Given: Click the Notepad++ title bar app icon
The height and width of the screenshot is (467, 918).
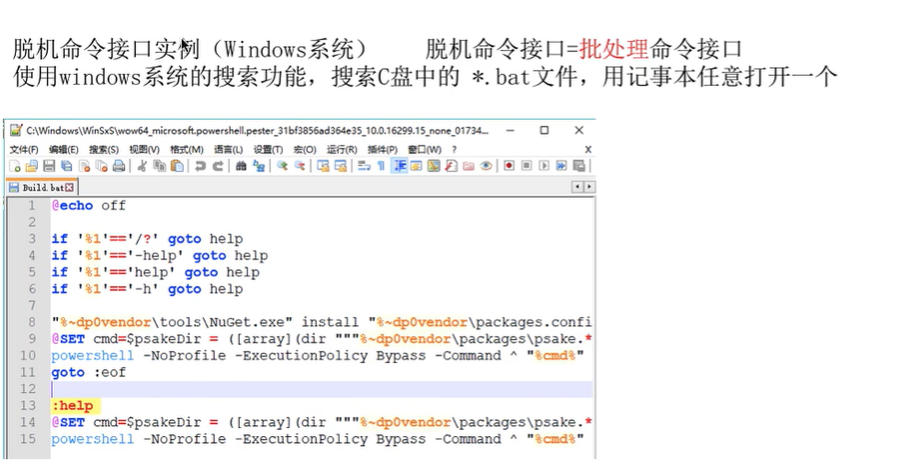Looking at the screenshot, I should tap(16, 130).
